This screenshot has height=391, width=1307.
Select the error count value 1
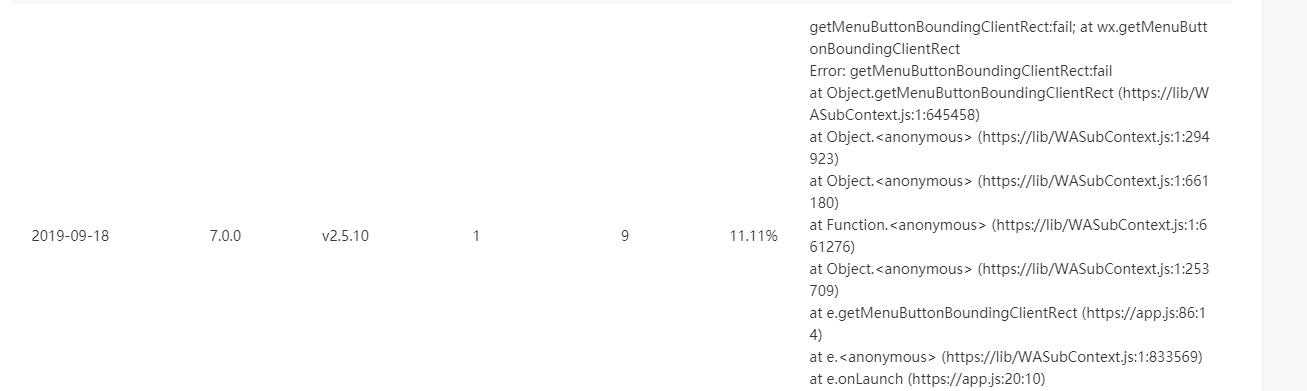476,236
